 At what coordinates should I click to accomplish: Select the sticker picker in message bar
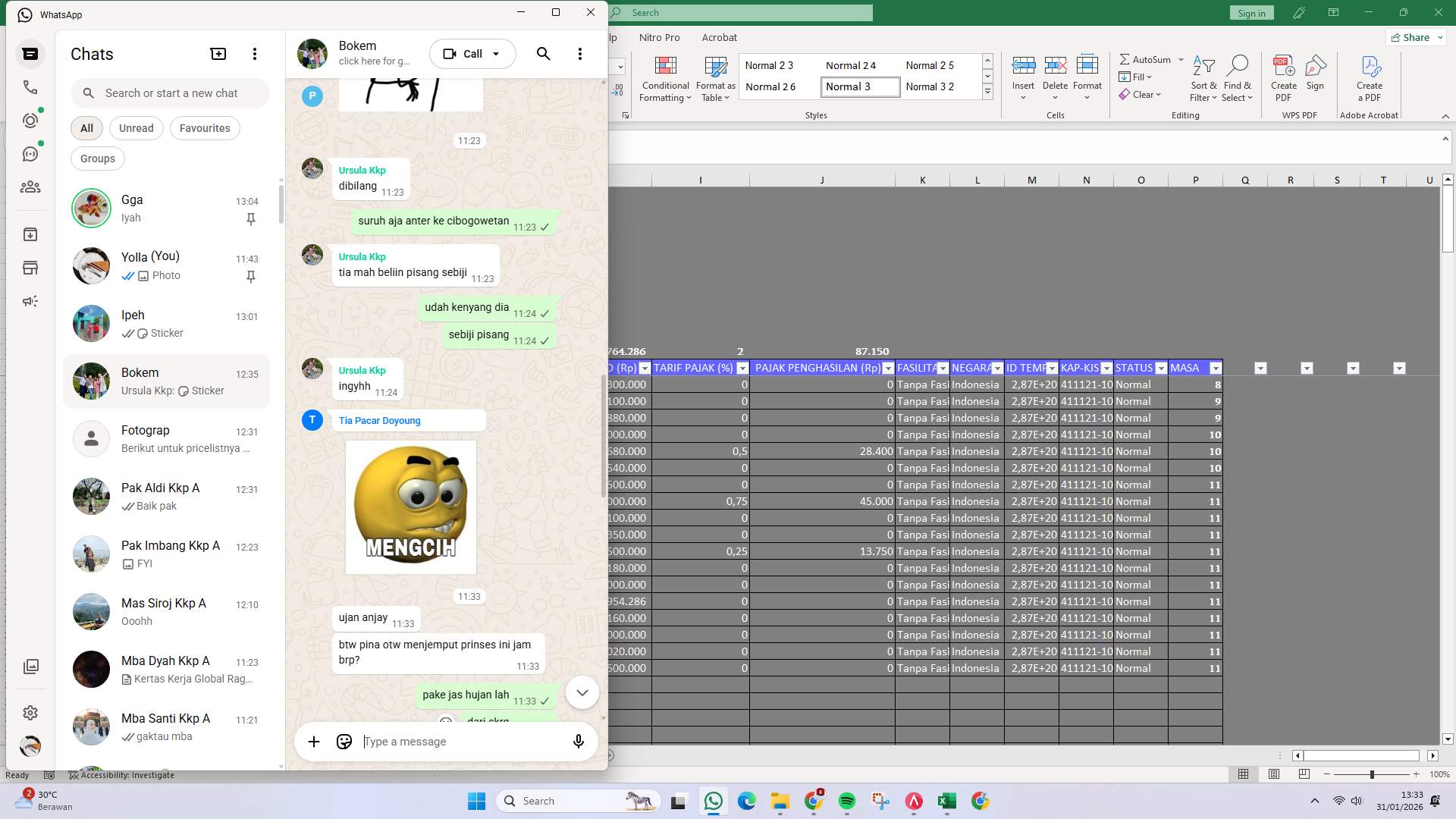tap(344, 741)
